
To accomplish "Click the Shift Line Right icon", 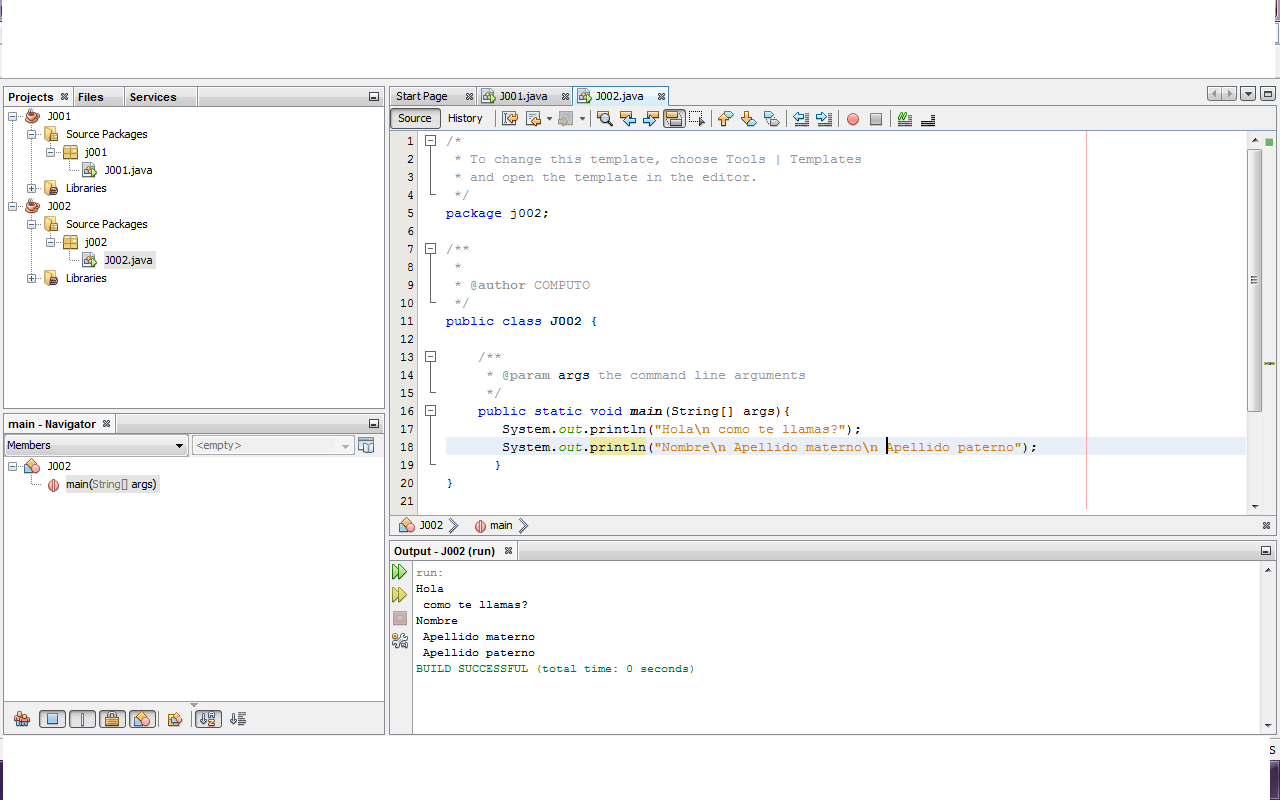I will click(x=823, y=118).
